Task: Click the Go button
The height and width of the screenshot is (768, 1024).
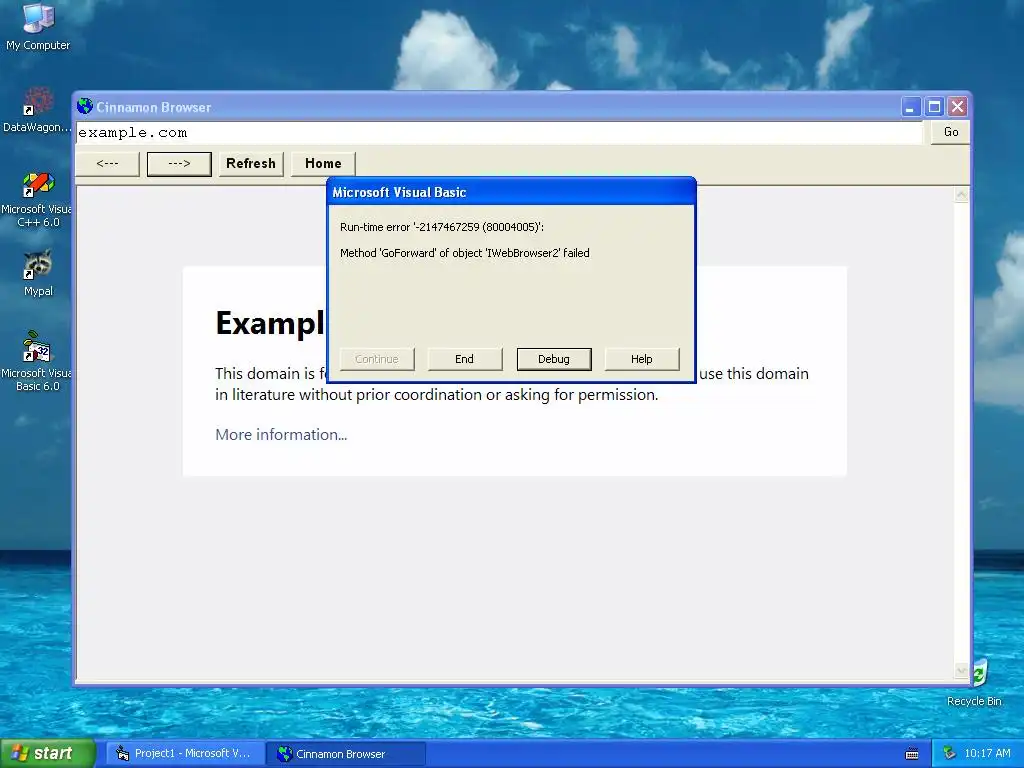Action: [x=950, y=133]
